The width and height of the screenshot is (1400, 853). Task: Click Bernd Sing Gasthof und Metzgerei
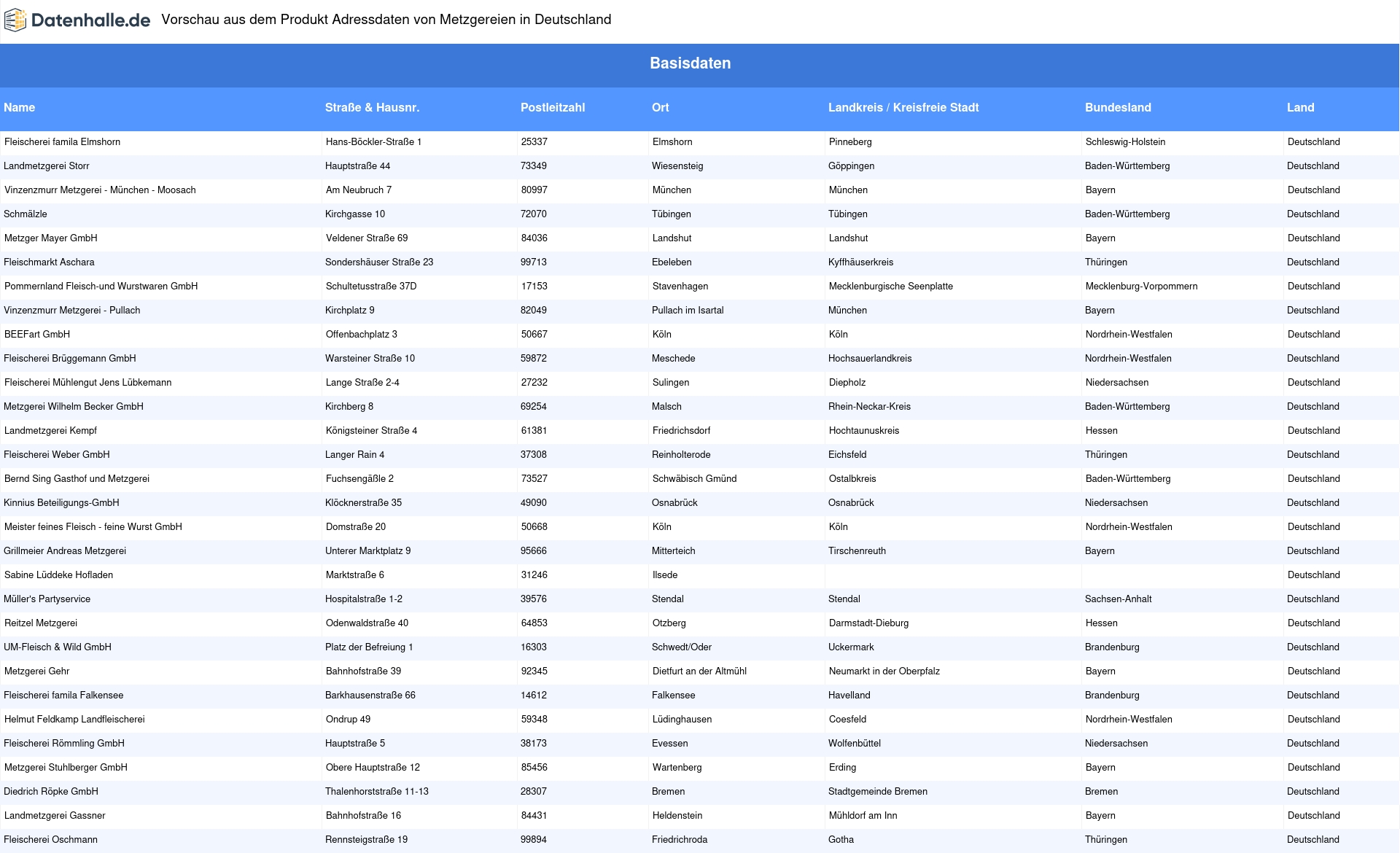tap(77, 479)
